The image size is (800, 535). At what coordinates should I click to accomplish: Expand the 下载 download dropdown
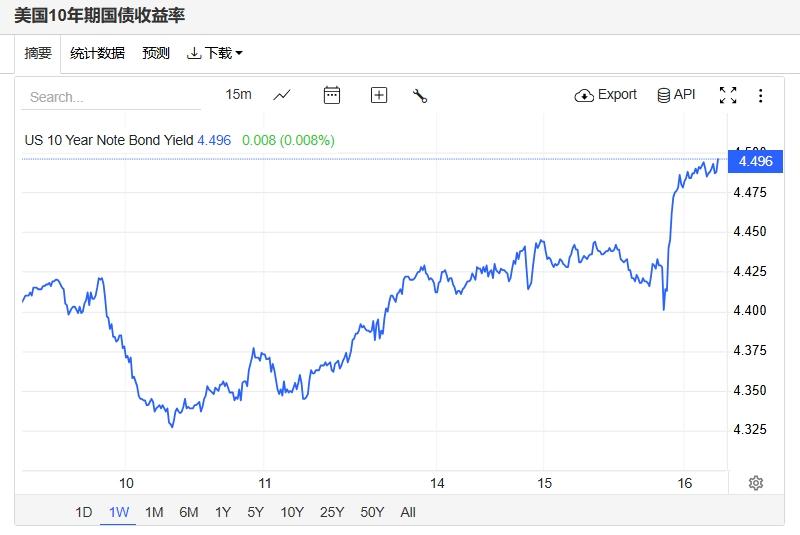point(214,53)
